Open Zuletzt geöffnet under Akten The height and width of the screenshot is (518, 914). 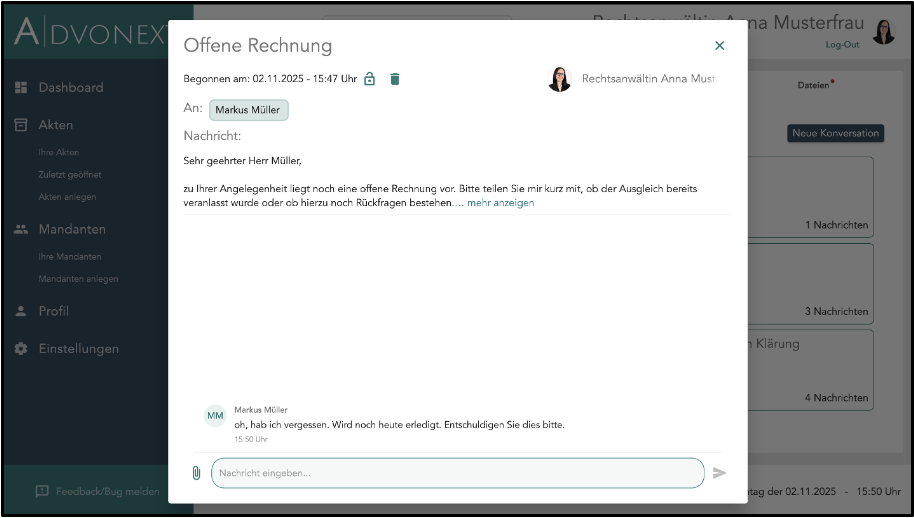[x=69, y=175]
